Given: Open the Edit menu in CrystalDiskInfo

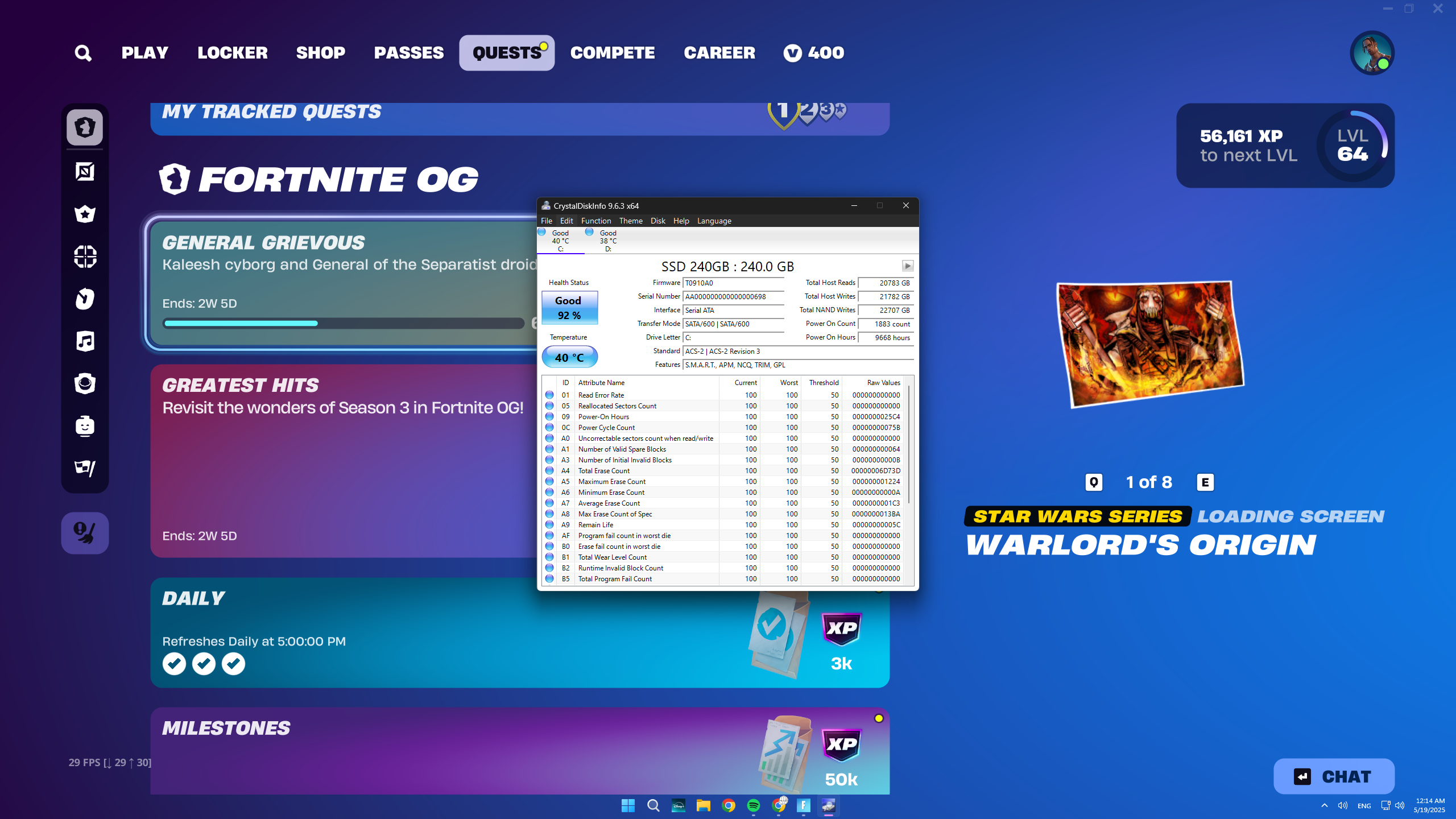Looking at the screenshot, I should tap(566, 221).
